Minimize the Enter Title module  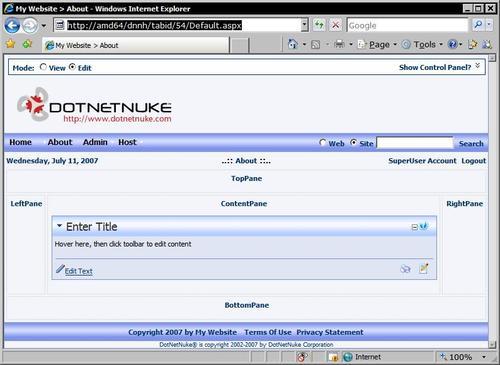tap(414, 227)
